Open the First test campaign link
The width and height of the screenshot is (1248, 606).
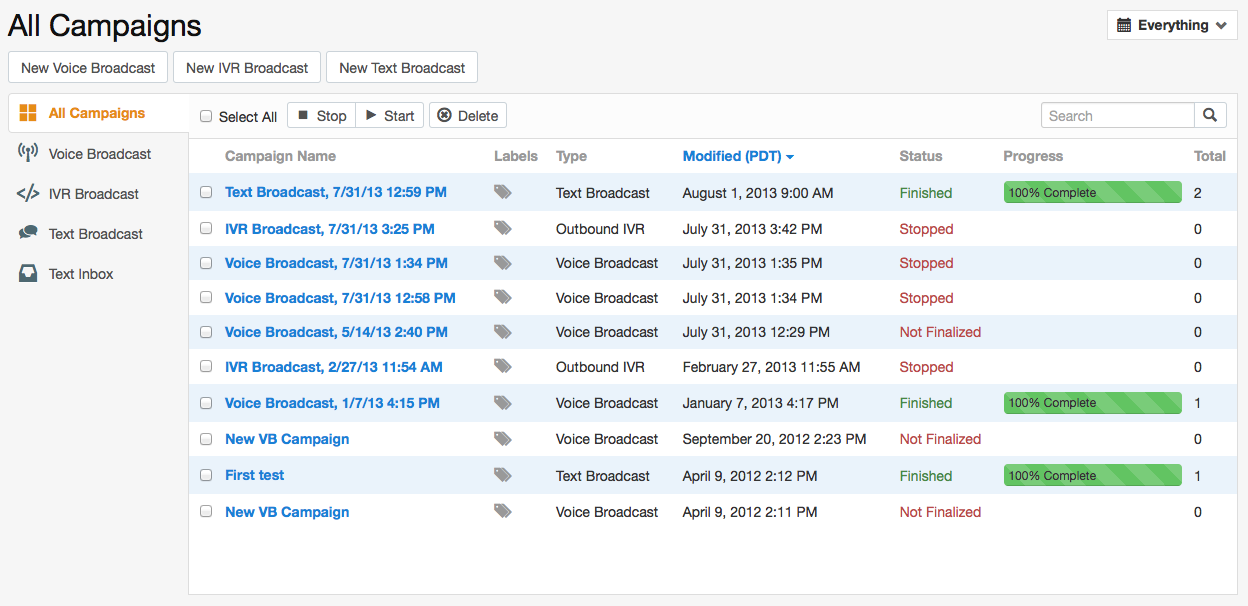pyautogui.click(x=254, y=475)
